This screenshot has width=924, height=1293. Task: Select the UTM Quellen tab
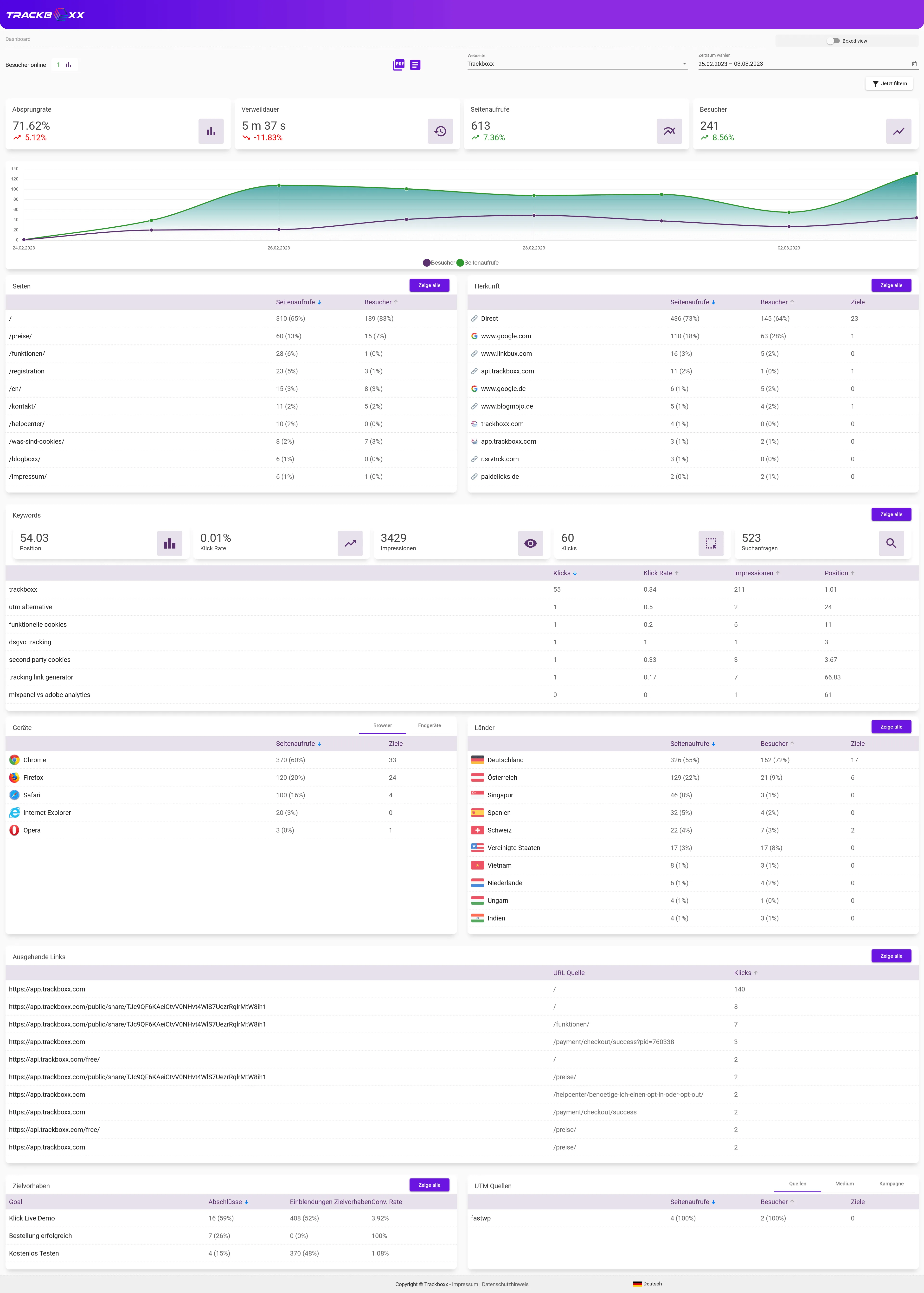pyautogui.click(x=797, y=1184)
